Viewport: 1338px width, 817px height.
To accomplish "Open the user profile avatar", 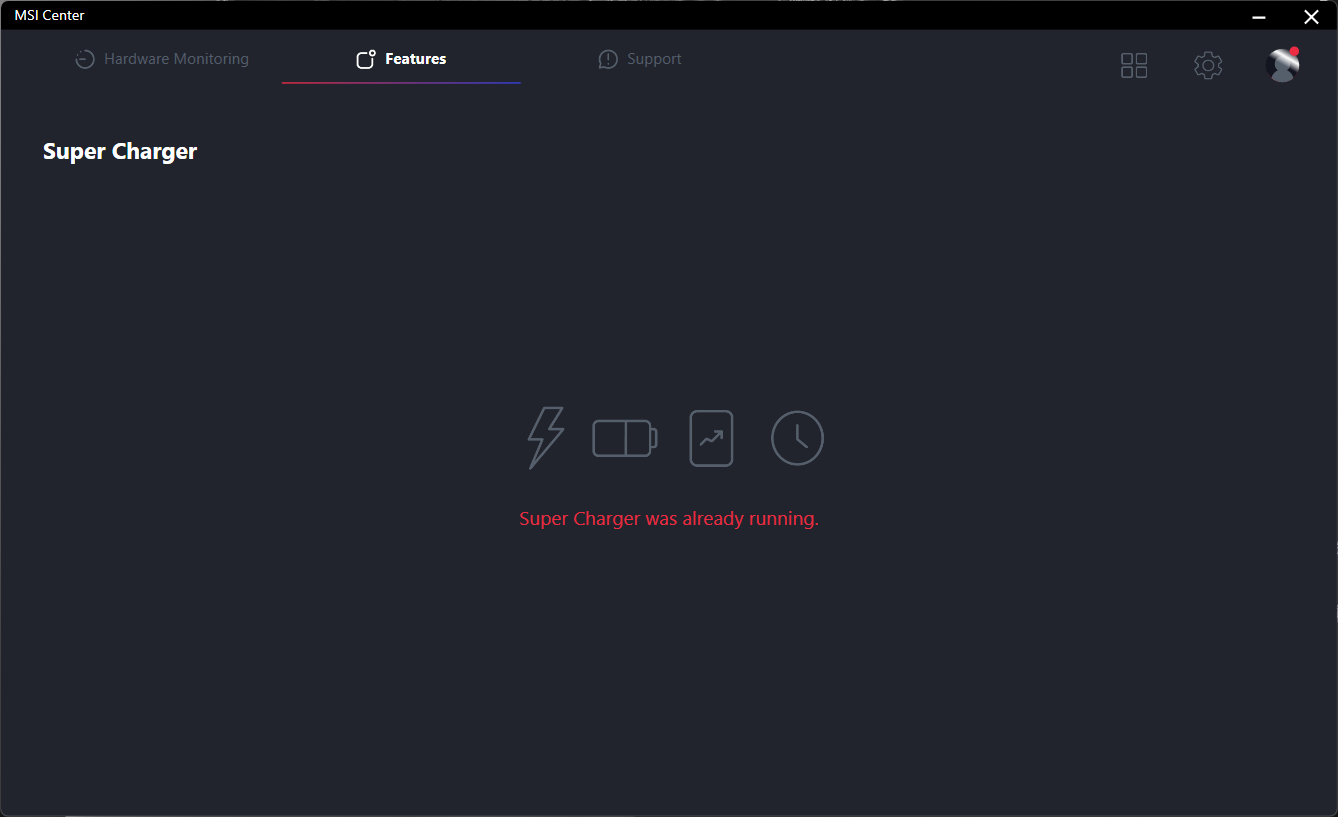I will tap(1282, 65).
